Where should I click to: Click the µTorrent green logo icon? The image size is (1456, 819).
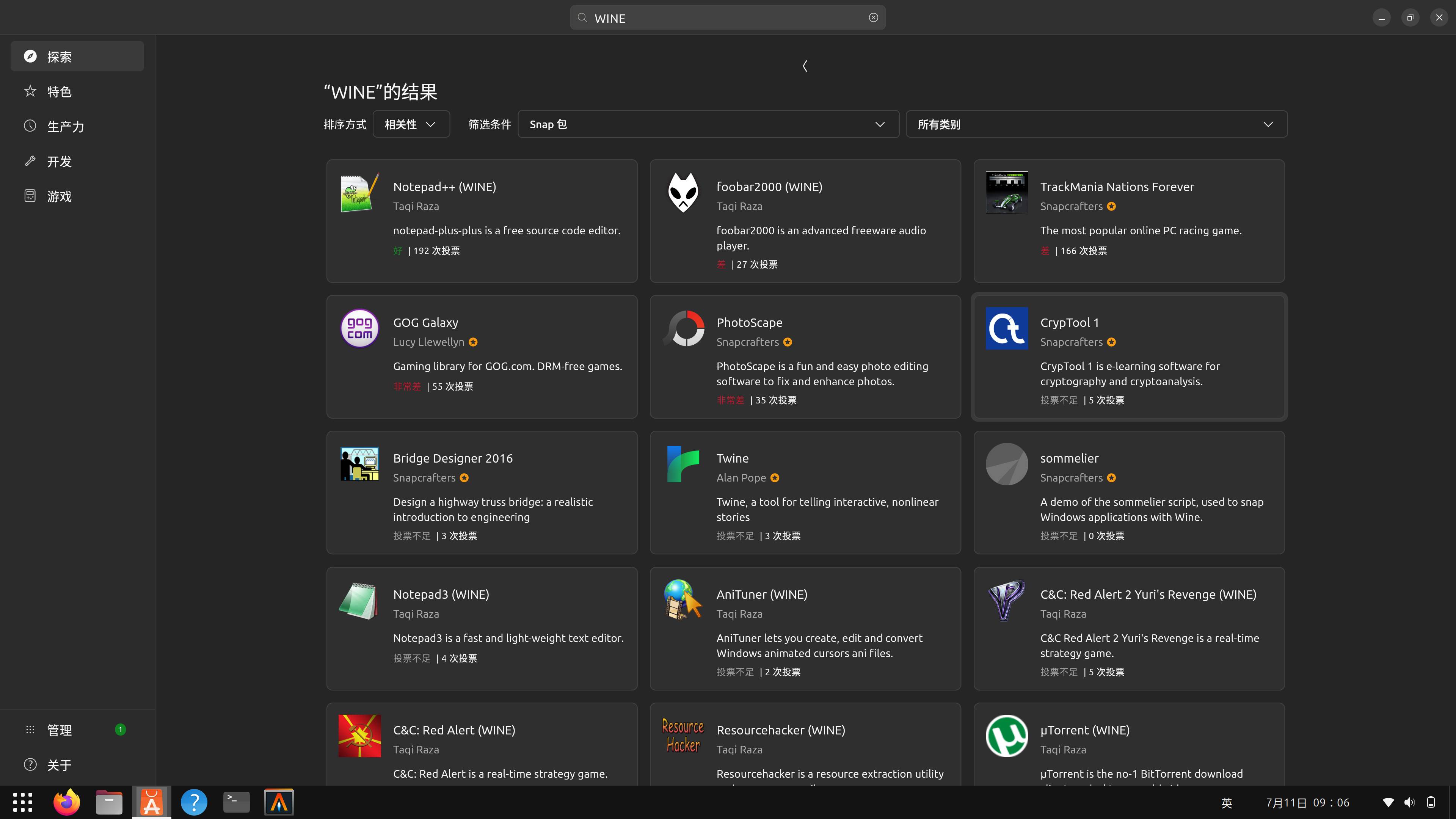(1007, 736)
